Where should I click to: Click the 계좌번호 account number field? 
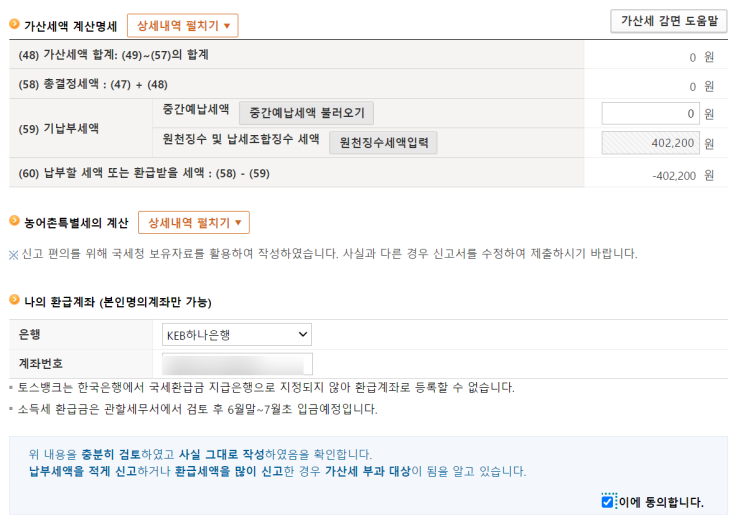pyautogui.click(x=237, y=363)
